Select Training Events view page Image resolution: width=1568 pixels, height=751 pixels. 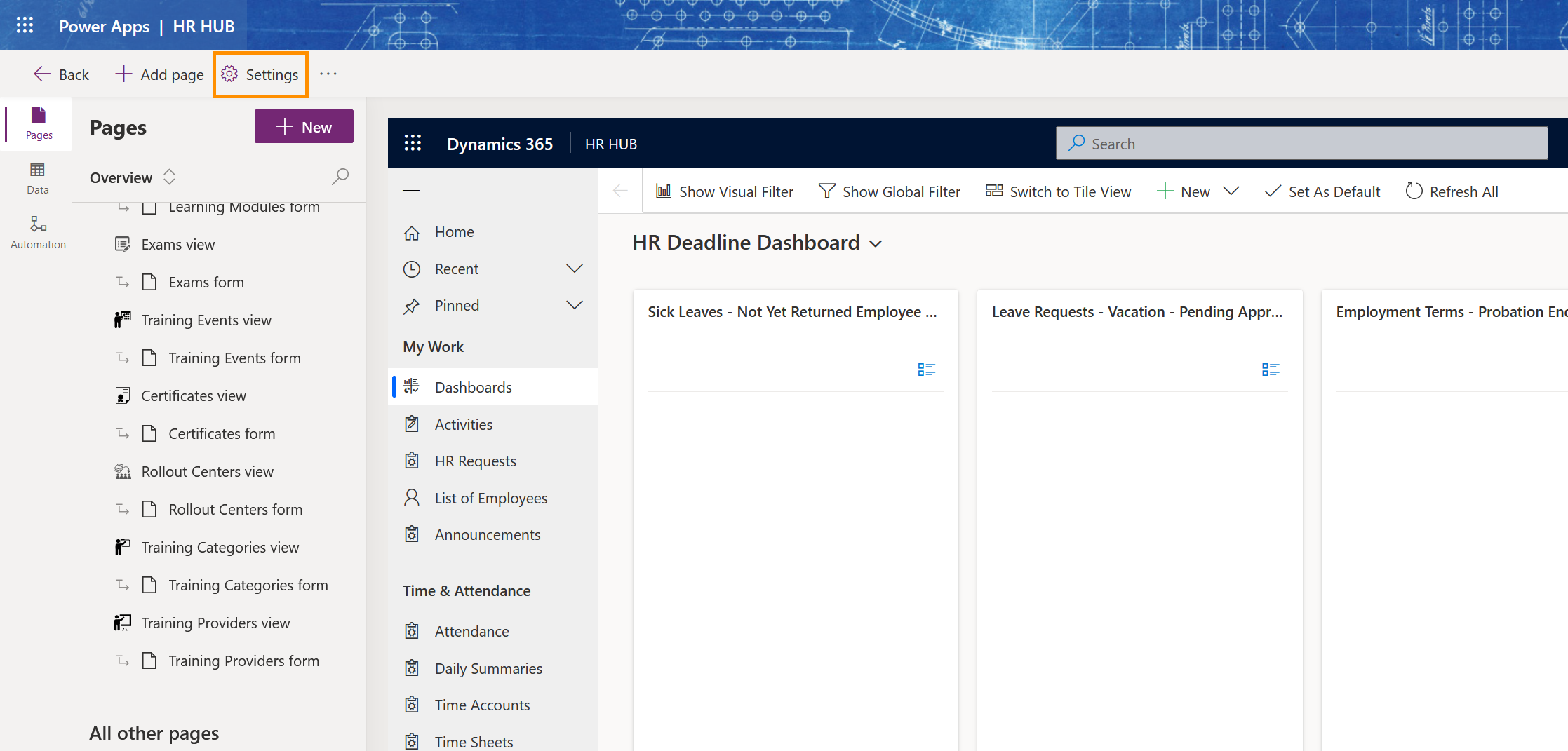coord(206,320)
